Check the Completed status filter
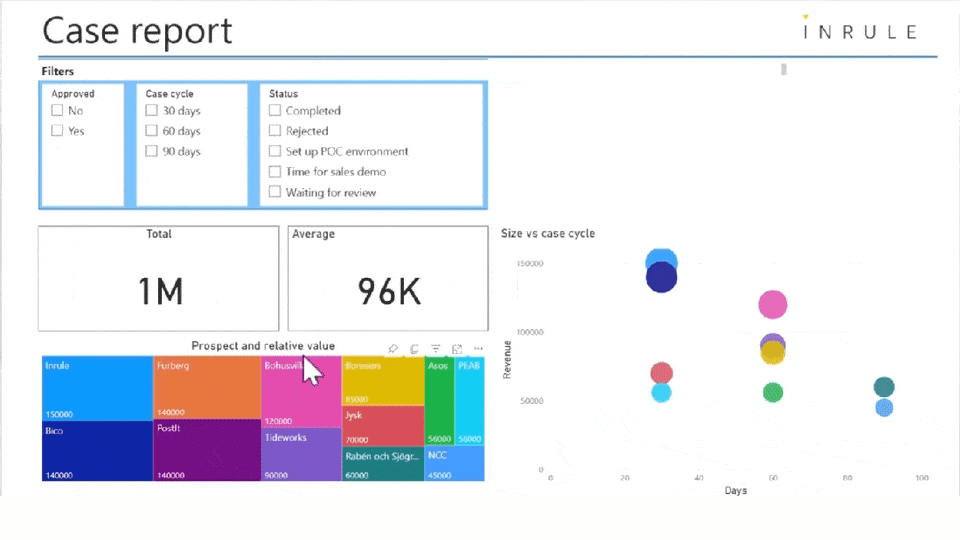 click(x=275, y=110)
